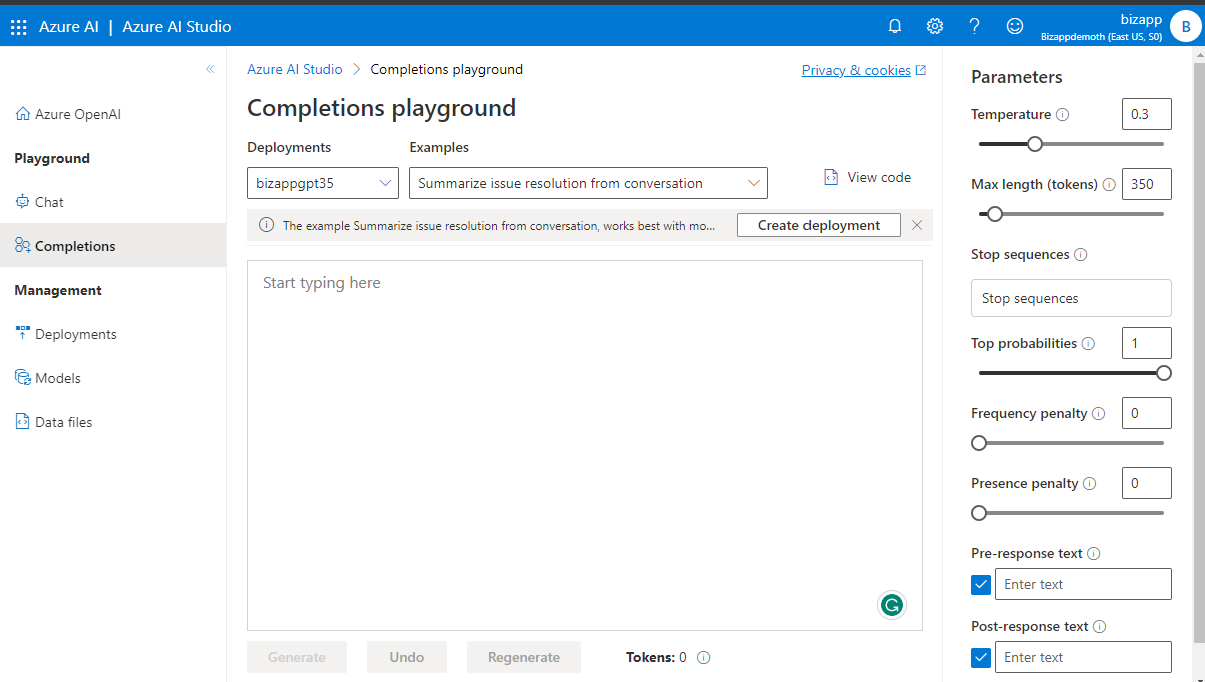The image size is (1205, 682).
Task: Click the Temperature value box
Action: click(1147, 114)
